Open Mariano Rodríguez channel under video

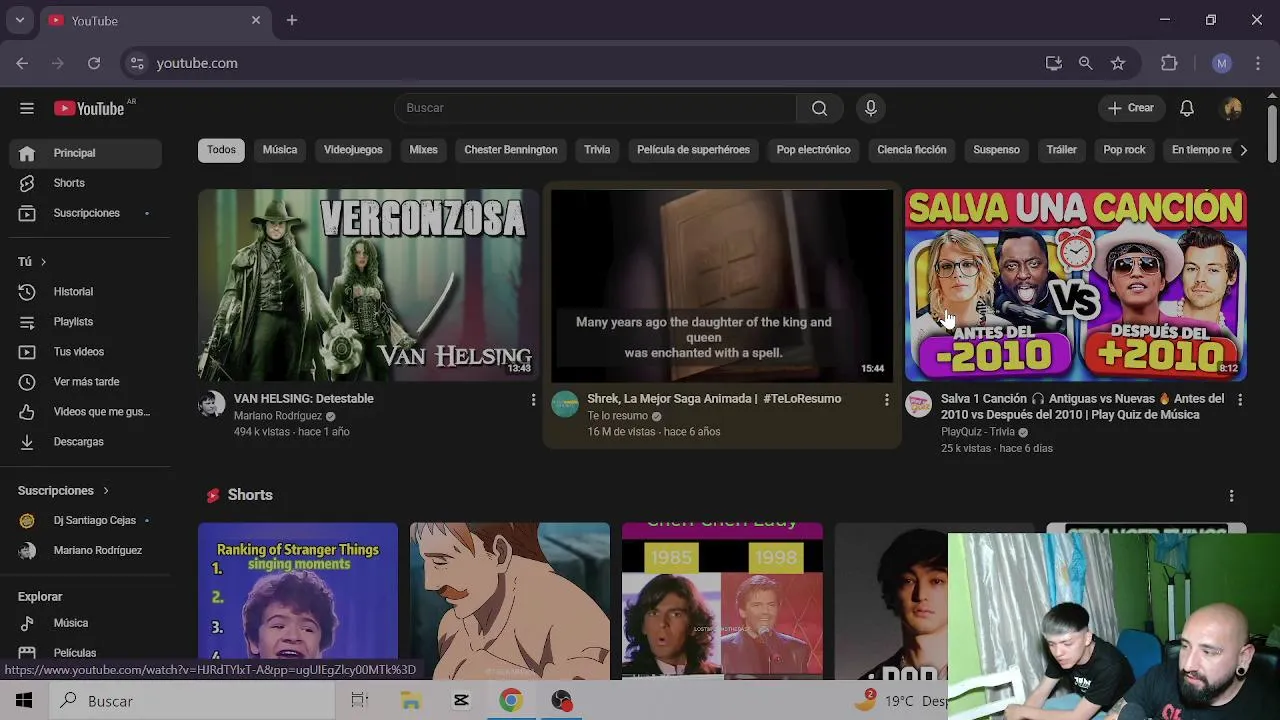point(278,416)
